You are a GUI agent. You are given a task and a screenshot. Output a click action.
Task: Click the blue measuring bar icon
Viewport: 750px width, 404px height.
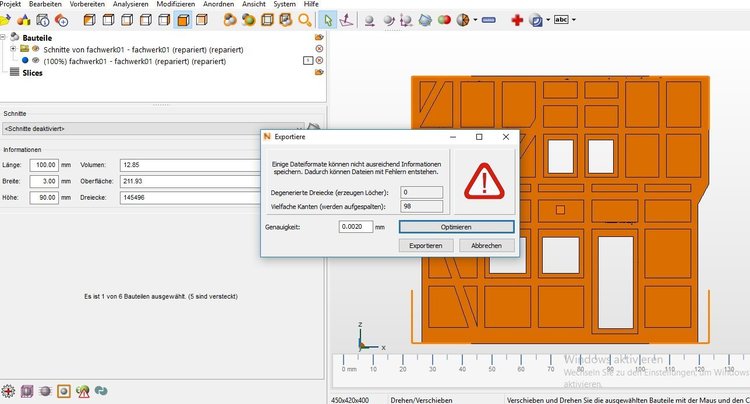pos(488,20)
